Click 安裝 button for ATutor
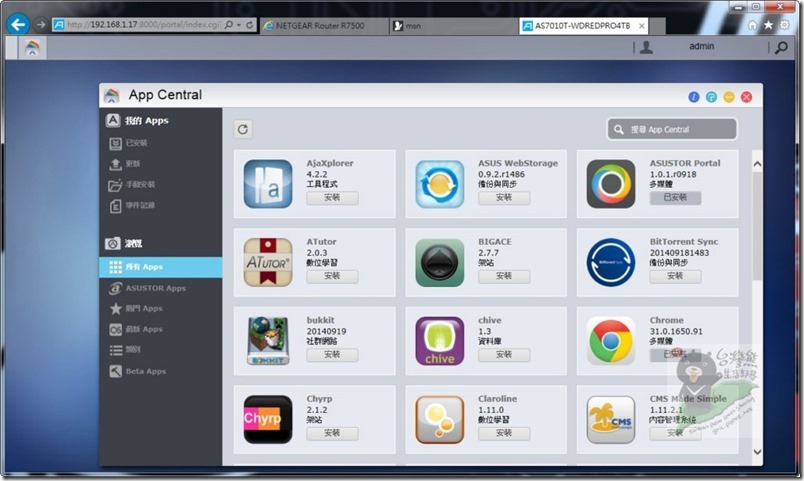 coord(332,276)
